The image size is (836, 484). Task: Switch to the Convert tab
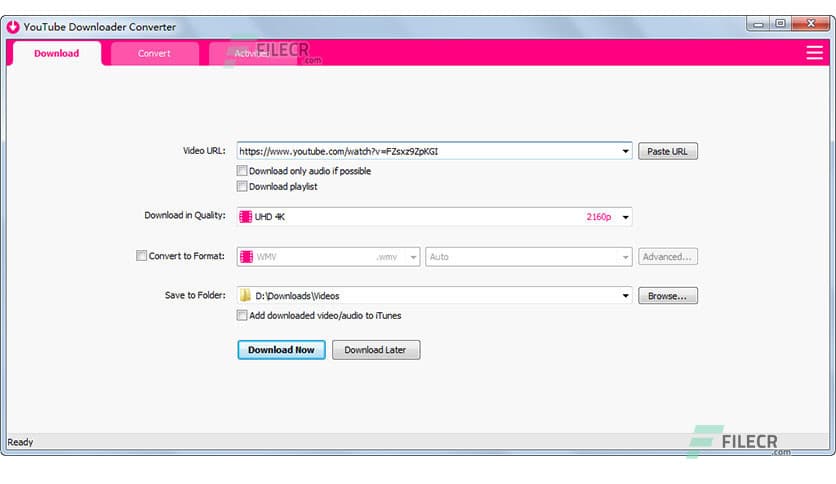point(154,53)
